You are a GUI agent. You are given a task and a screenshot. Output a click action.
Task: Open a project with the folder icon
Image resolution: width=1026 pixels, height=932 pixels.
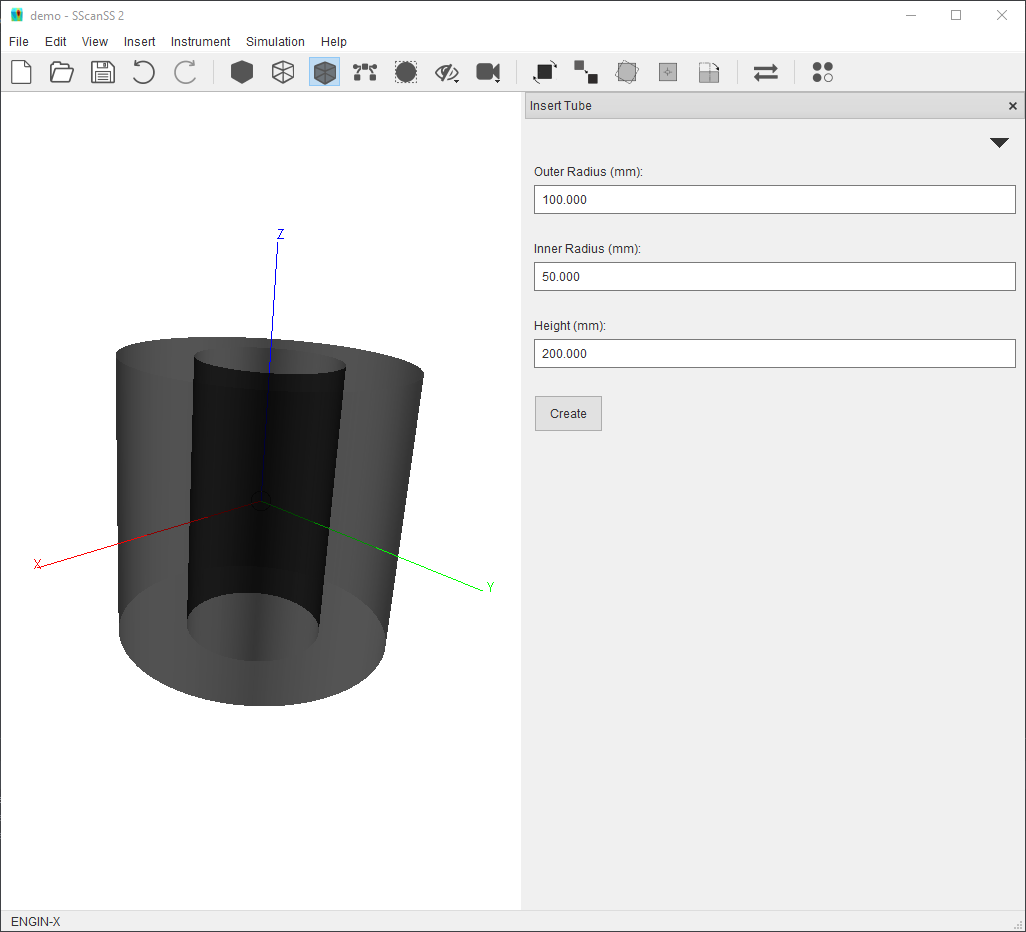(x=62, y=72)
